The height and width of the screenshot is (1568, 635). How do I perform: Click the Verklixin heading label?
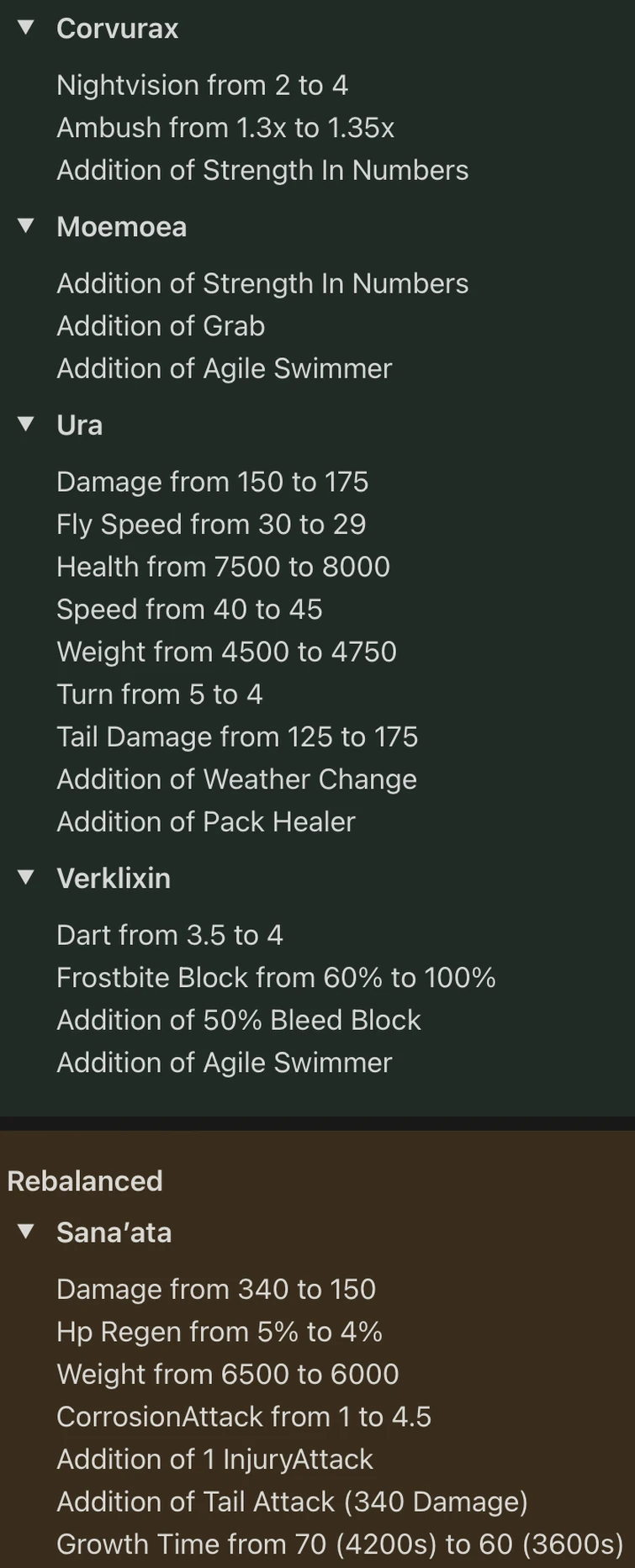pyautogui.click(x=114, y=879)
